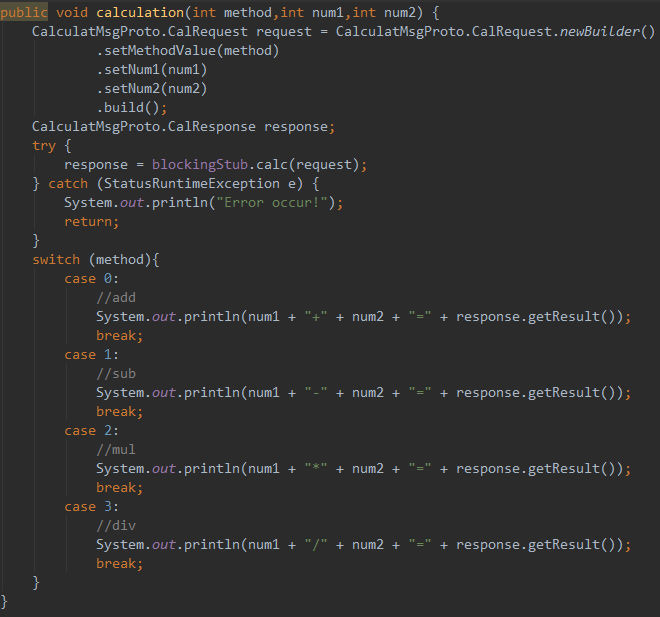Image resolution: width=660 pixels, height=617 pixels.
Task: Click '.setNum2(num2)' line
Action: [x=152, y=89]
